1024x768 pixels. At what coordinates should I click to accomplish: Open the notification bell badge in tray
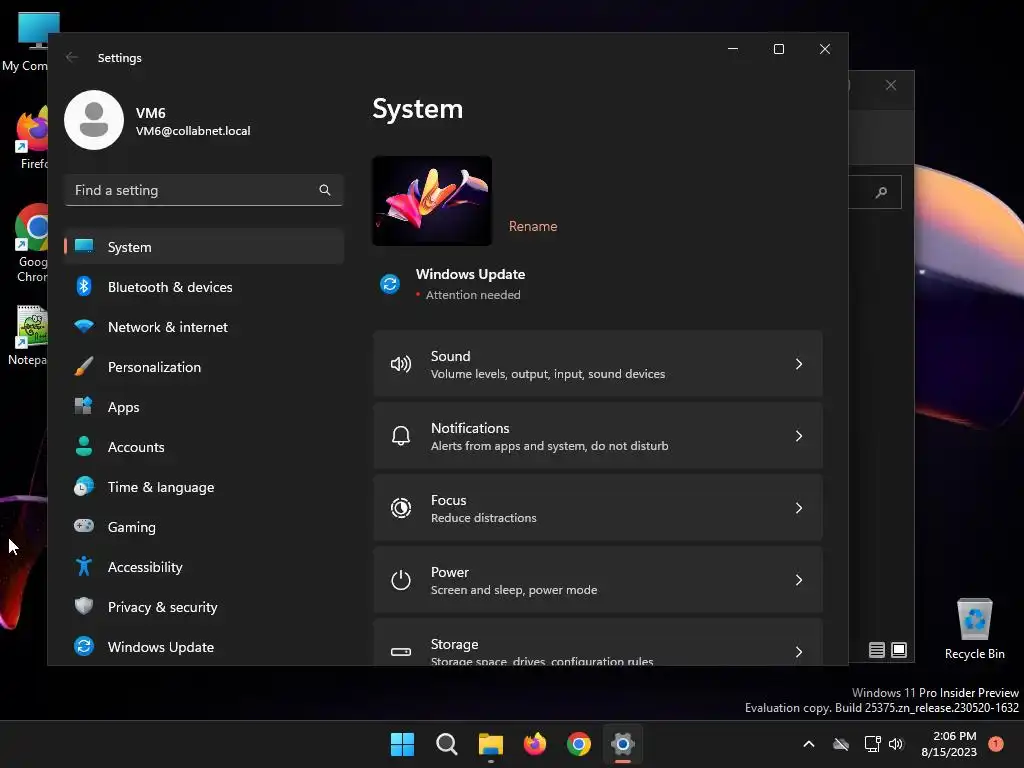coord(996,744)
